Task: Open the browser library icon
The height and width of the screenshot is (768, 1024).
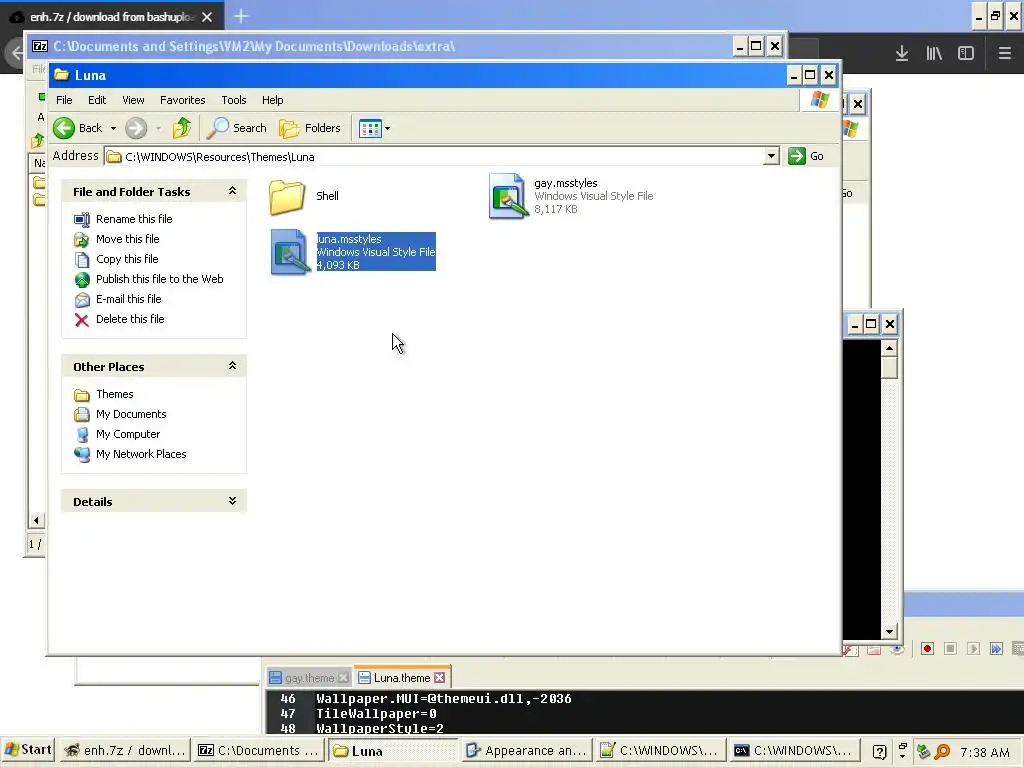Action: click(934, 54)
